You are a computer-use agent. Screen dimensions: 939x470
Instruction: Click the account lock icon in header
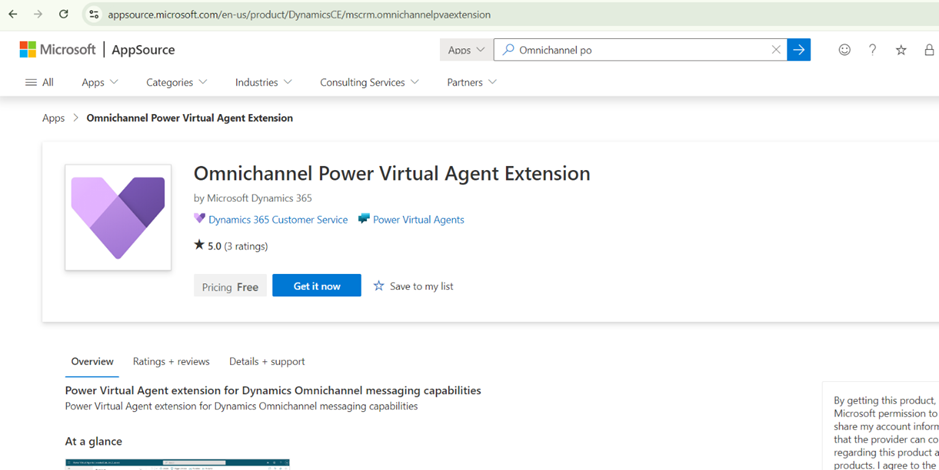click(x=929, y=50)
